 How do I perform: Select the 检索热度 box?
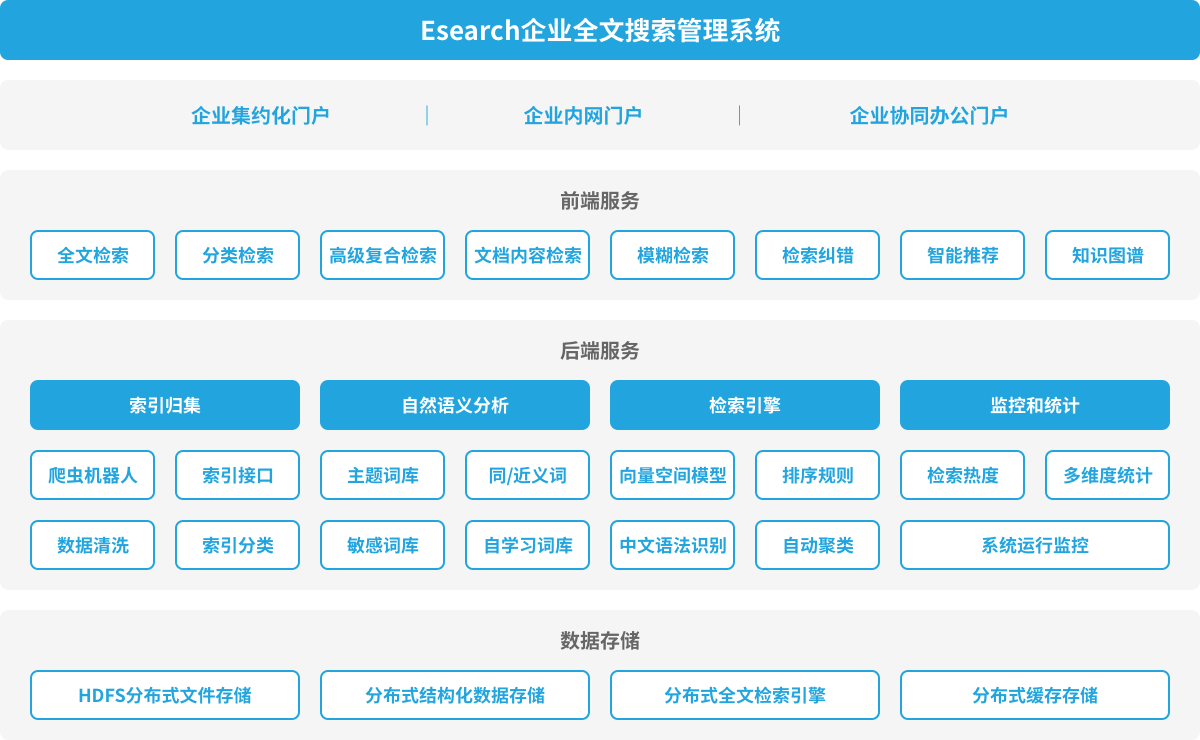pyautogui.click(x=962, y=475)
